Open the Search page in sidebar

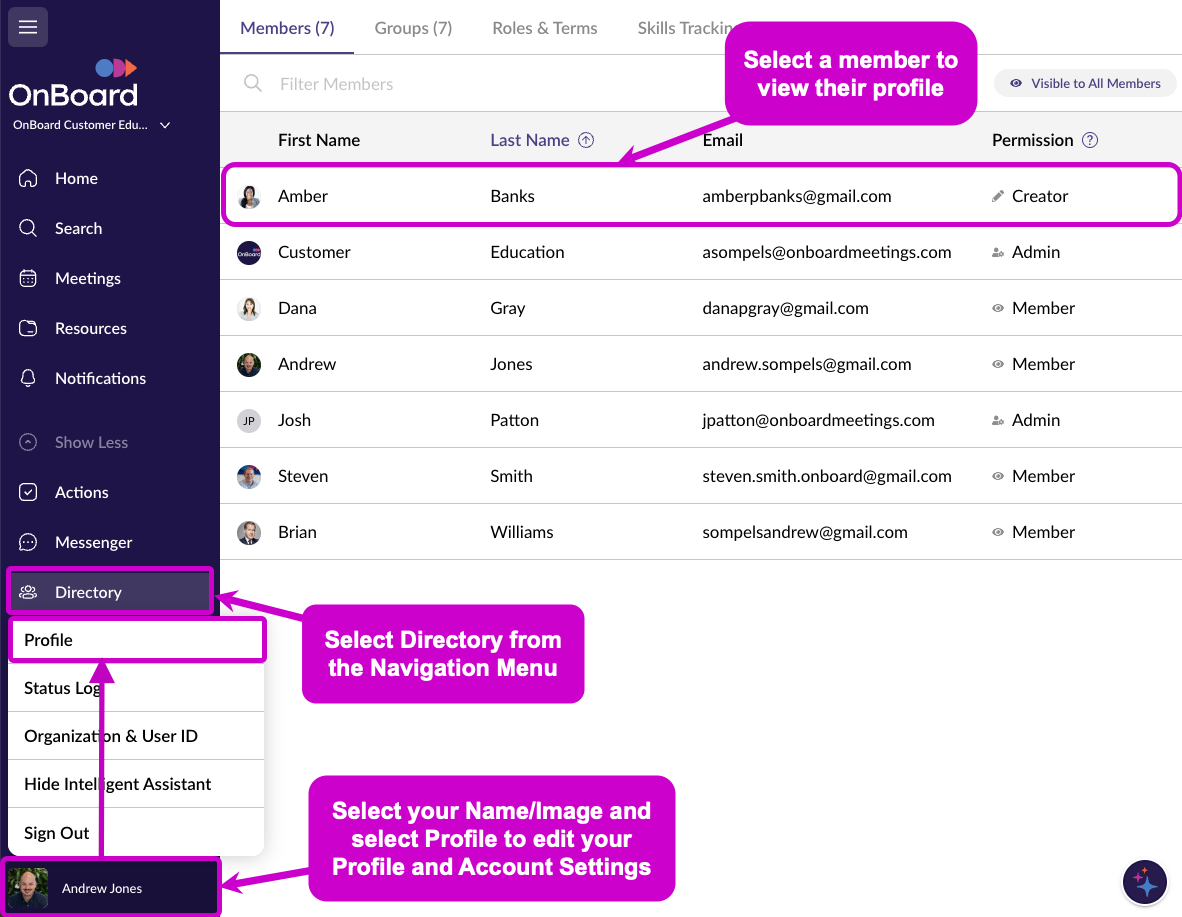78,228
